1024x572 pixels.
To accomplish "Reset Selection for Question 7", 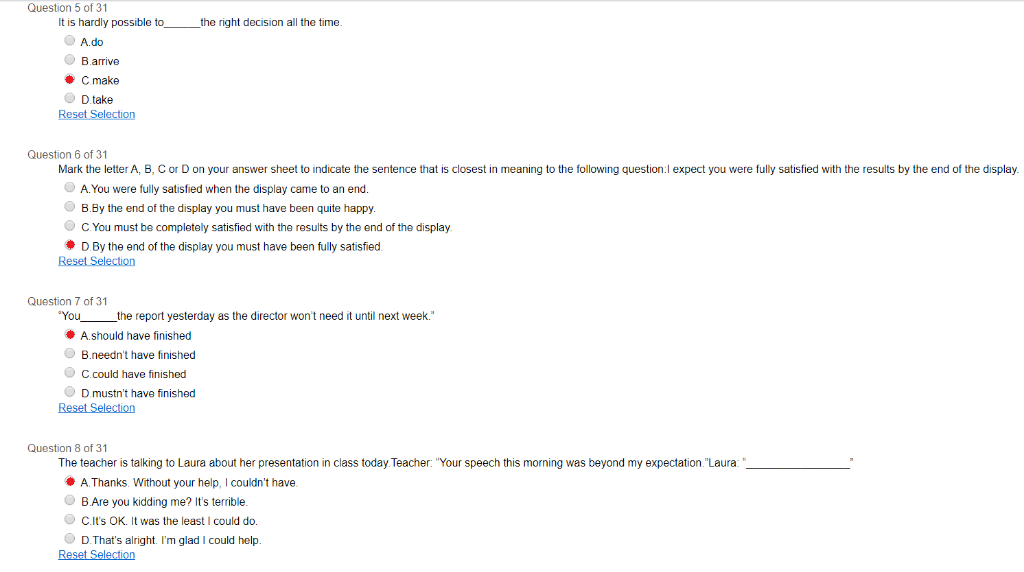I will click(97, 408).
